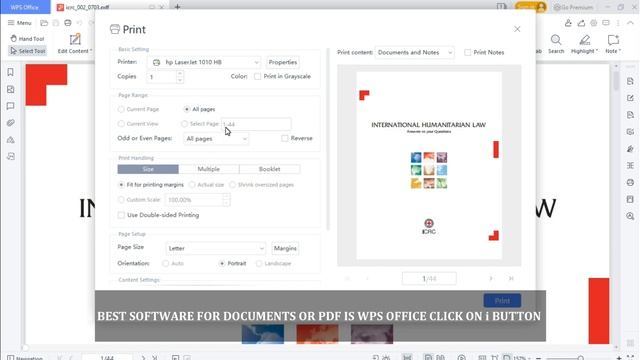Increase Copies with the up stepper

pos(180,73)
